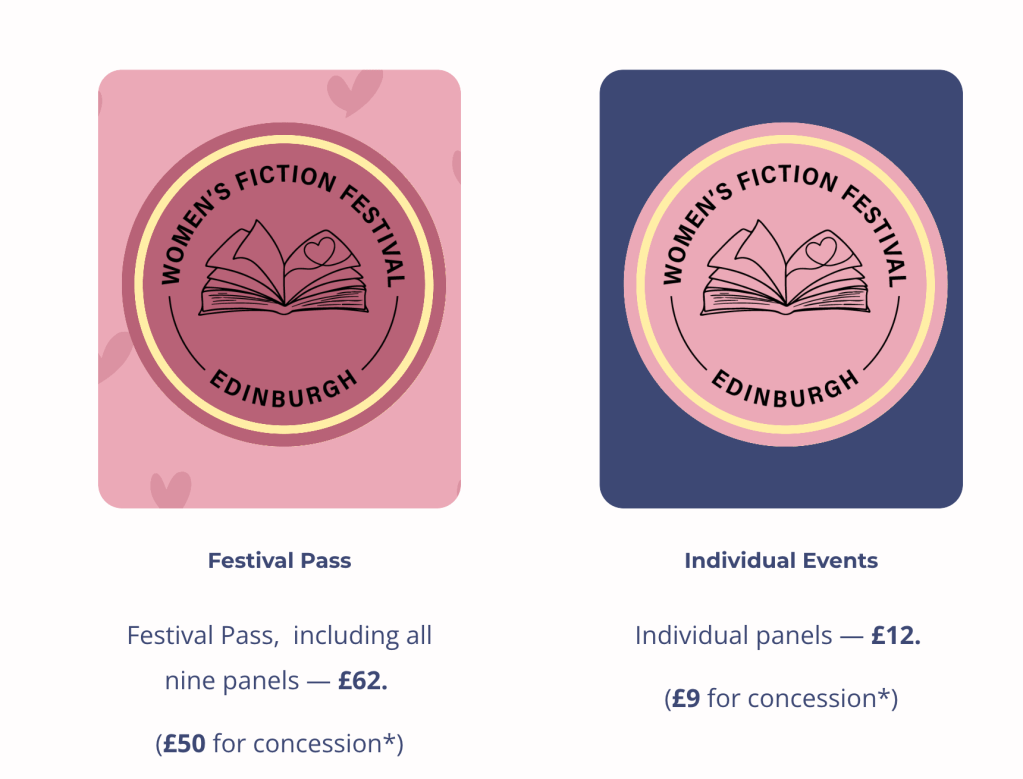Select the £12 individual panel price
Screen dimensions: 1023x779
tap(895, 635)
